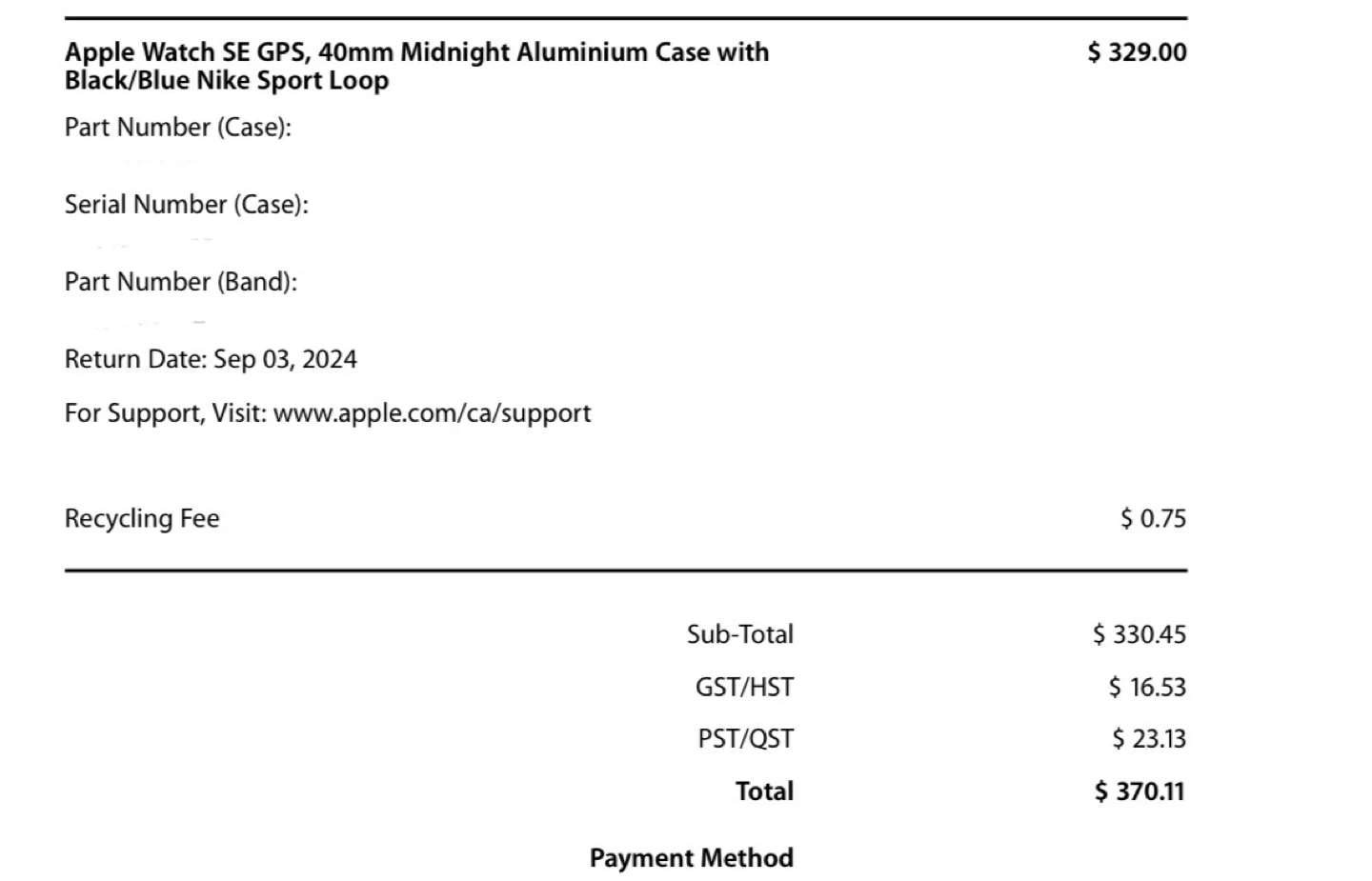Screen dimensions: 1372x881
Task: Click the $ 16.53 GST/HST amount
Action: click(x=1147, y=687)
